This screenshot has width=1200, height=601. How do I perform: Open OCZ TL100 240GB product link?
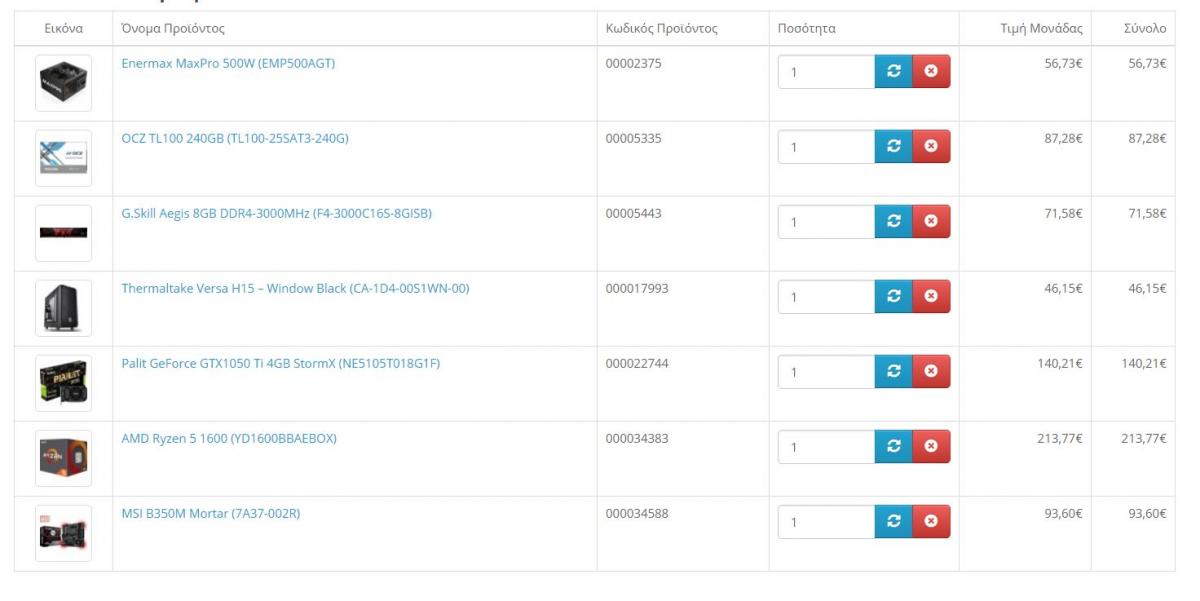click(235, 138)
